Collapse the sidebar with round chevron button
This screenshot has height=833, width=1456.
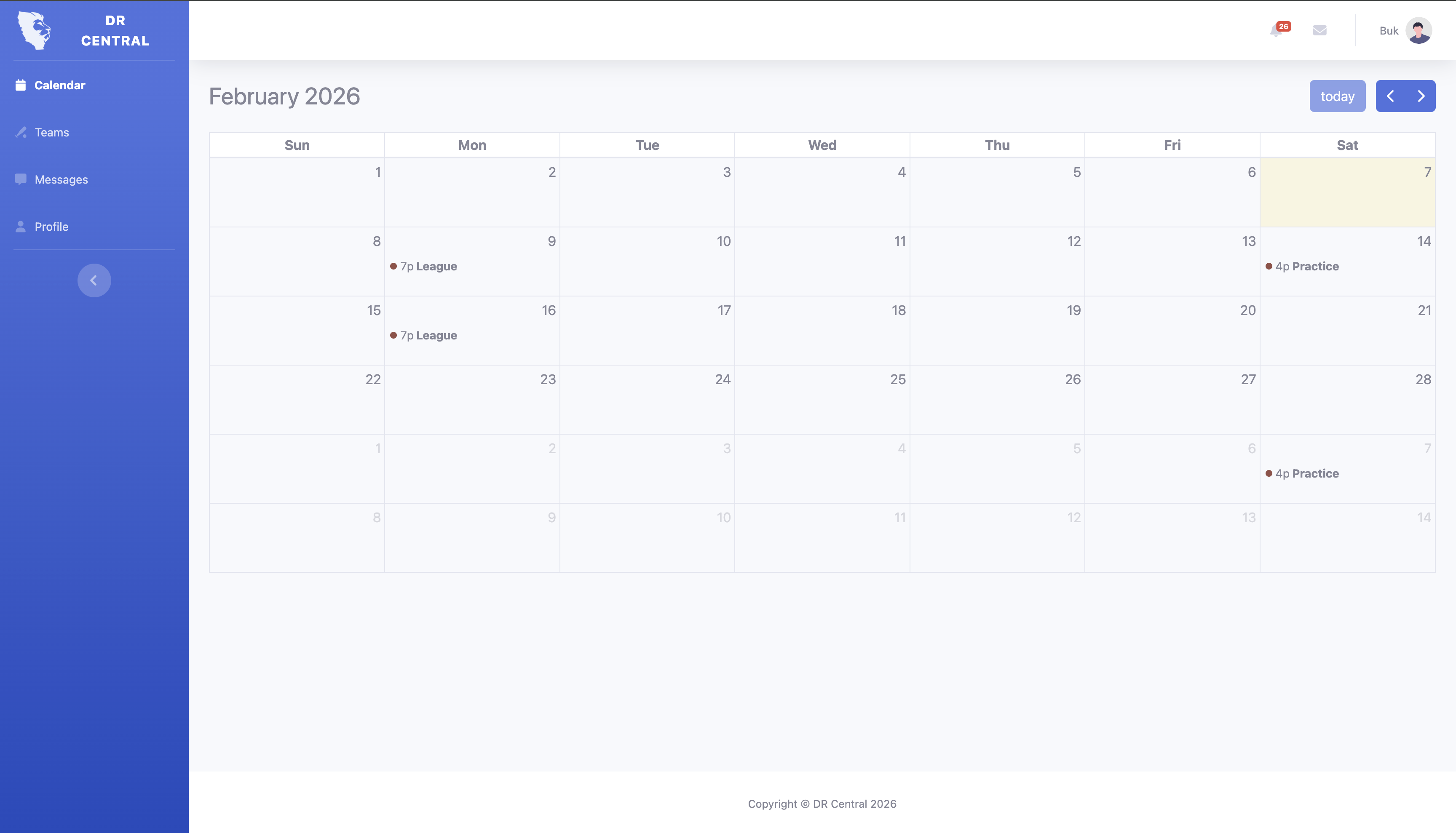click(94, 280)
